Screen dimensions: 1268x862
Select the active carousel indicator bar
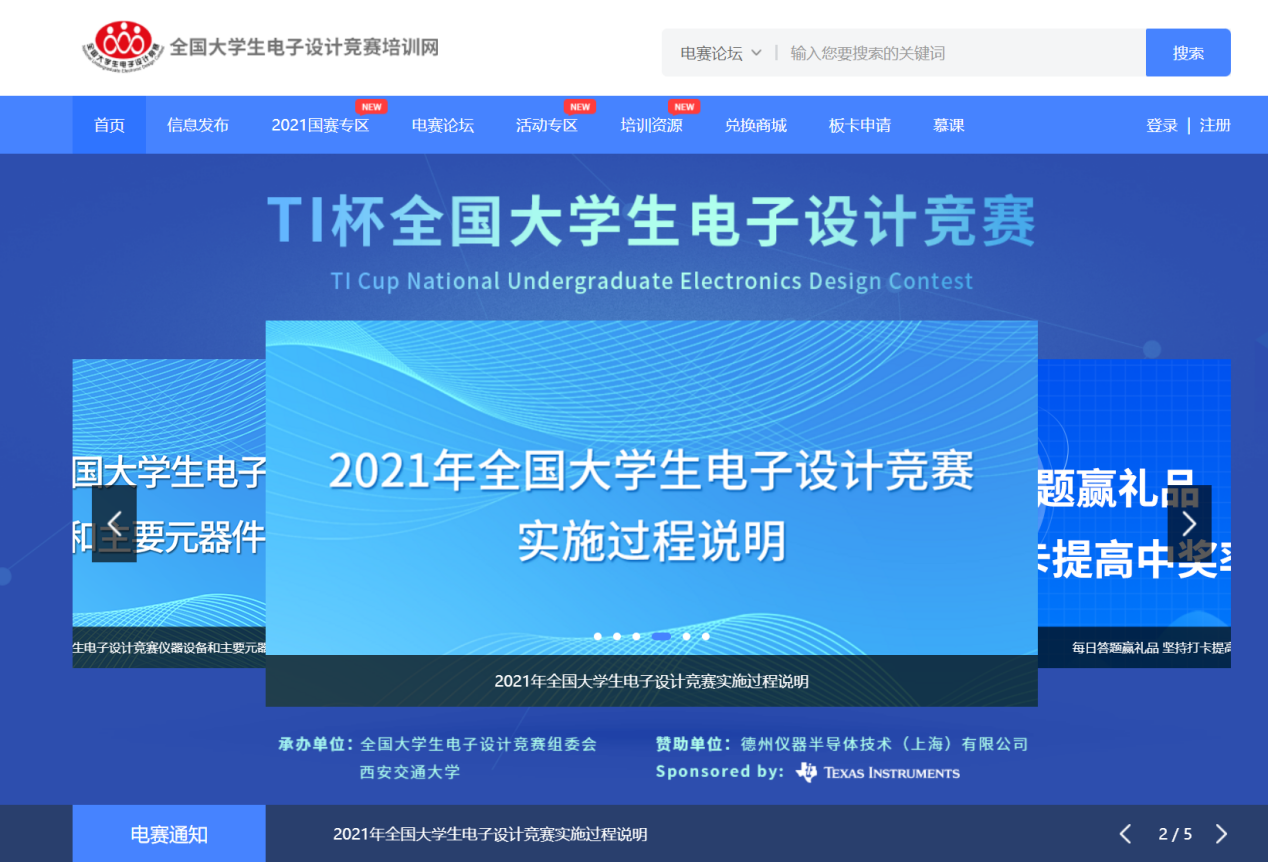pos(661,636)
